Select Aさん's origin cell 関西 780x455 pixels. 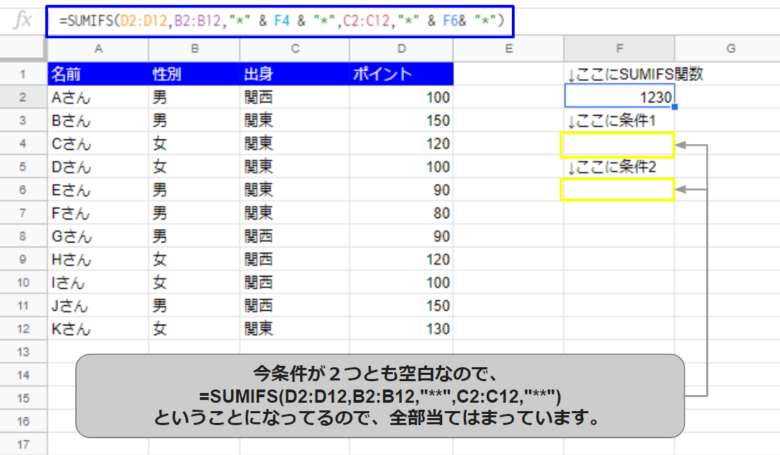click(294, 97)
